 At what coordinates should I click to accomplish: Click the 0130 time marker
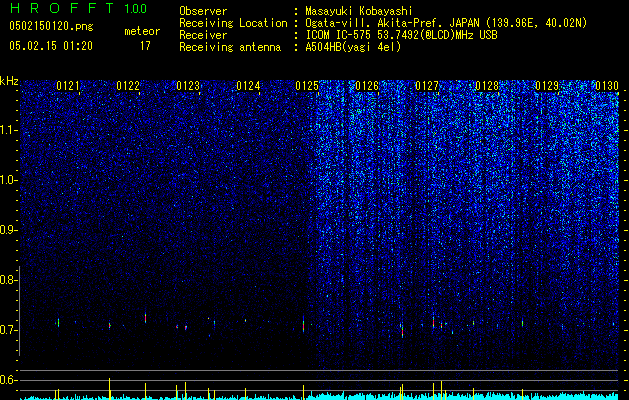607,86
